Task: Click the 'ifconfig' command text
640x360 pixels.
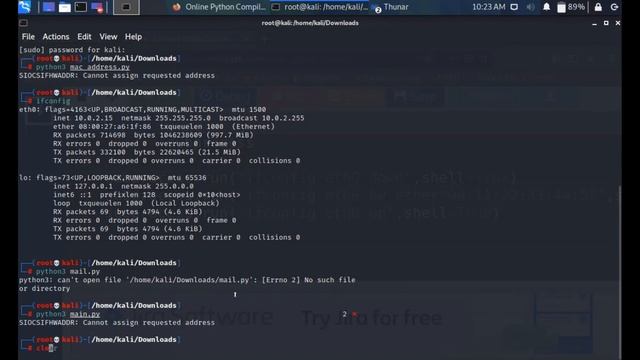Action: tap(53, 101)
